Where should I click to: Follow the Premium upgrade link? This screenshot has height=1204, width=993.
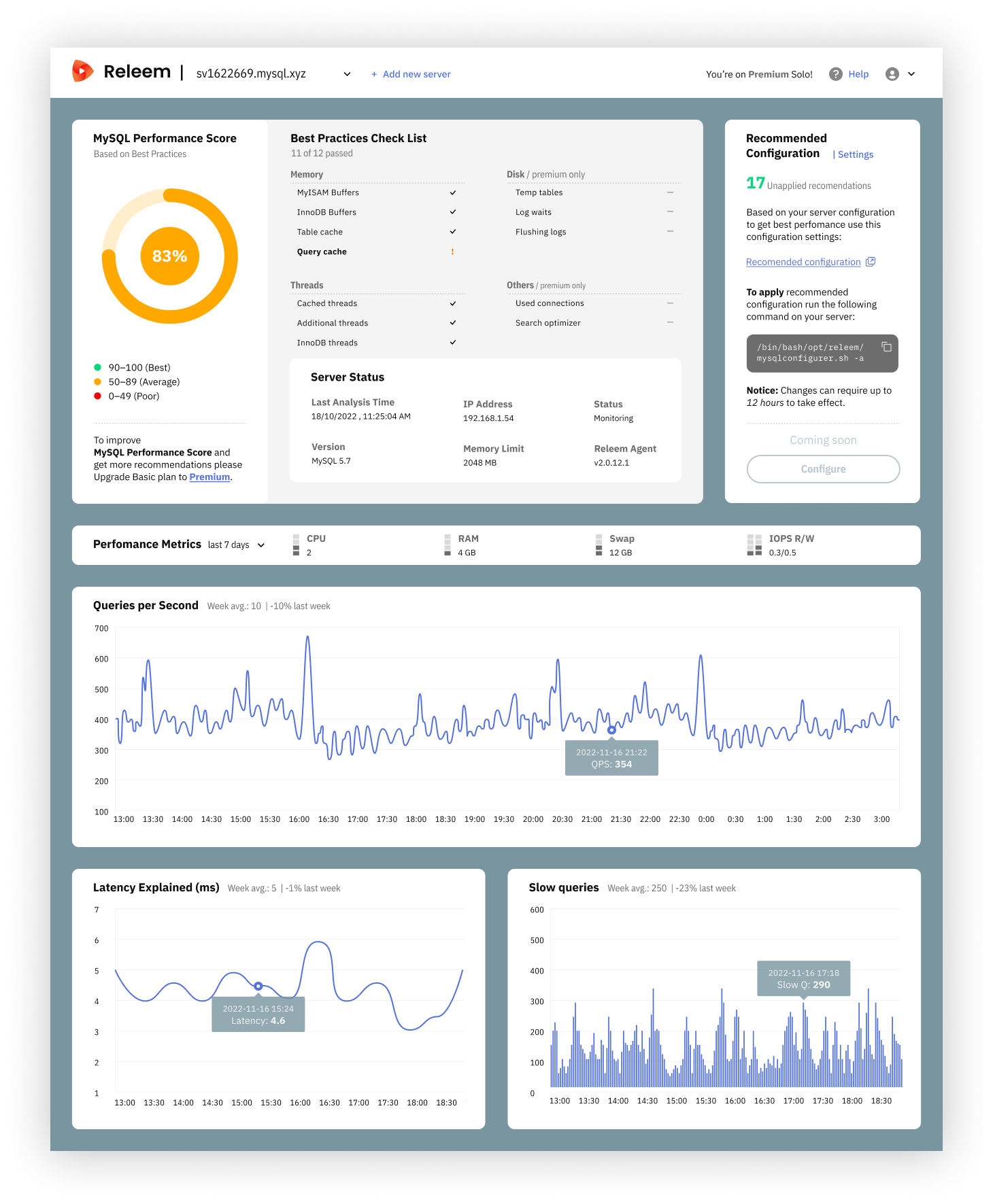[x=209, y=477]
